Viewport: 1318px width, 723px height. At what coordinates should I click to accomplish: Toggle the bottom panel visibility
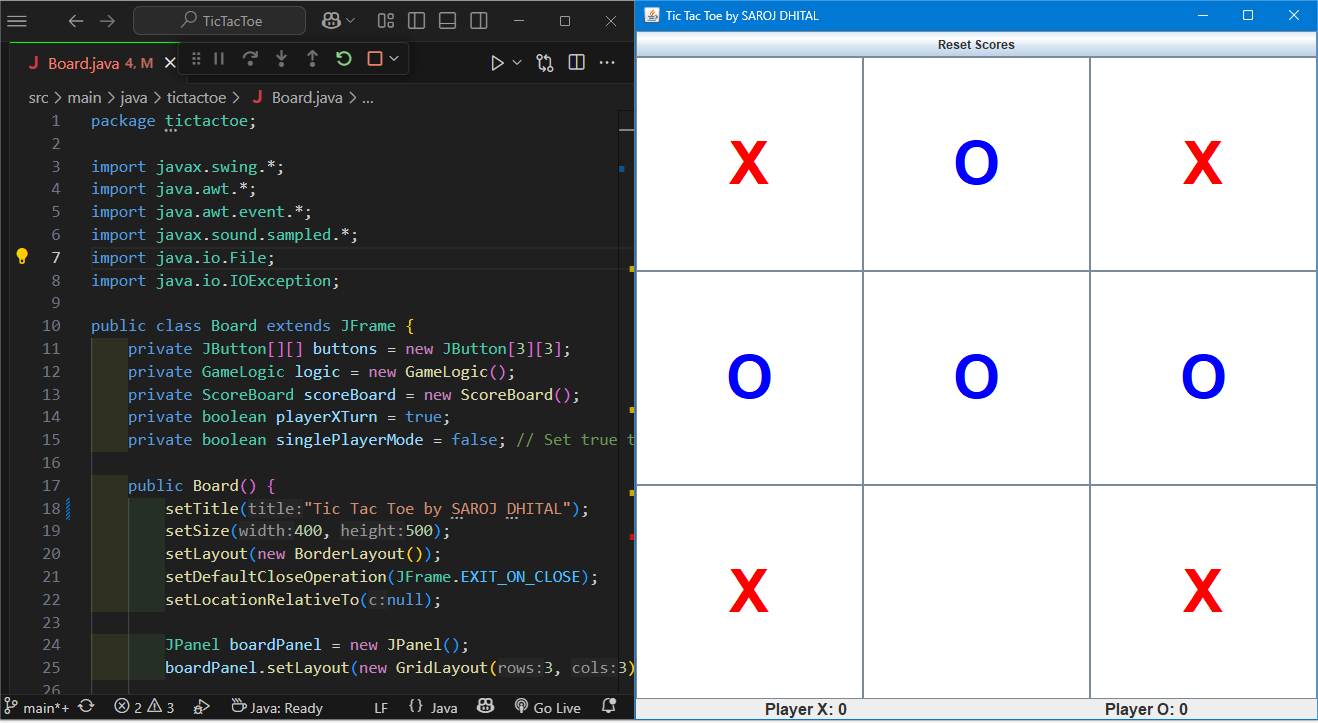point(447,20)
